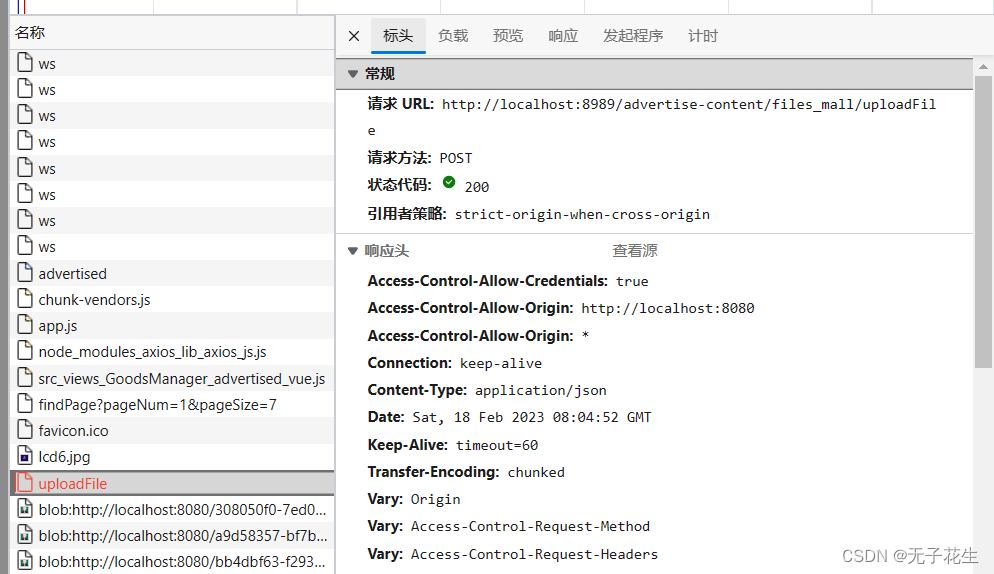Viewport: 994px width, 574px height.
Task: Select blob request ending a9d58357-bf7b
Action: 172,535
